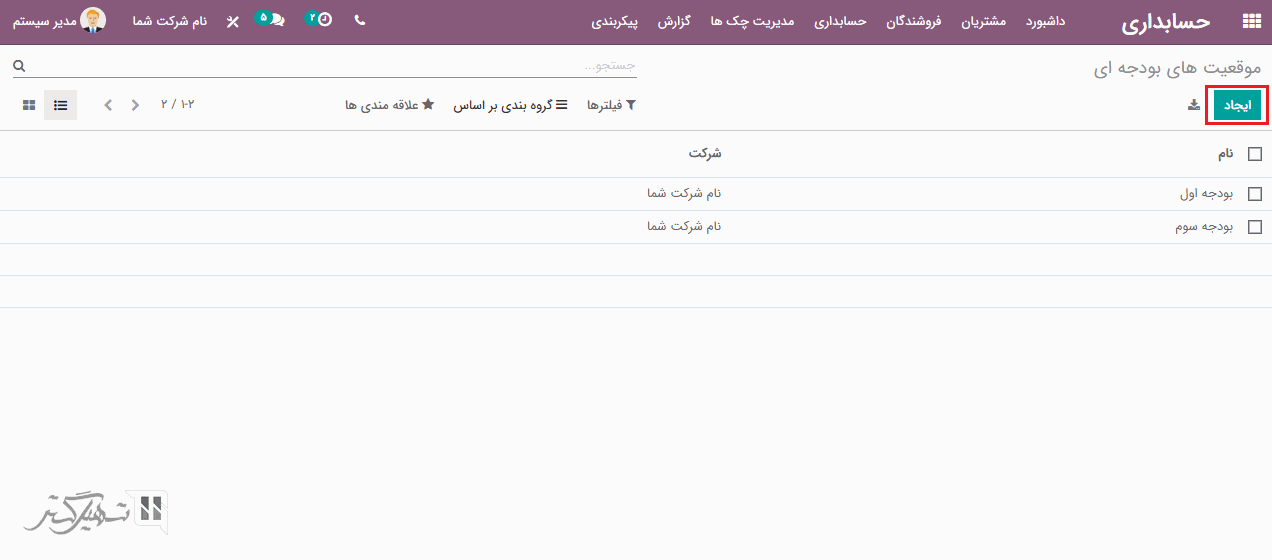Click the download/import icon beside ایجاد
Image resolution: width=1272 pixels, height=560 pixels.
(x=1194, y=105)
